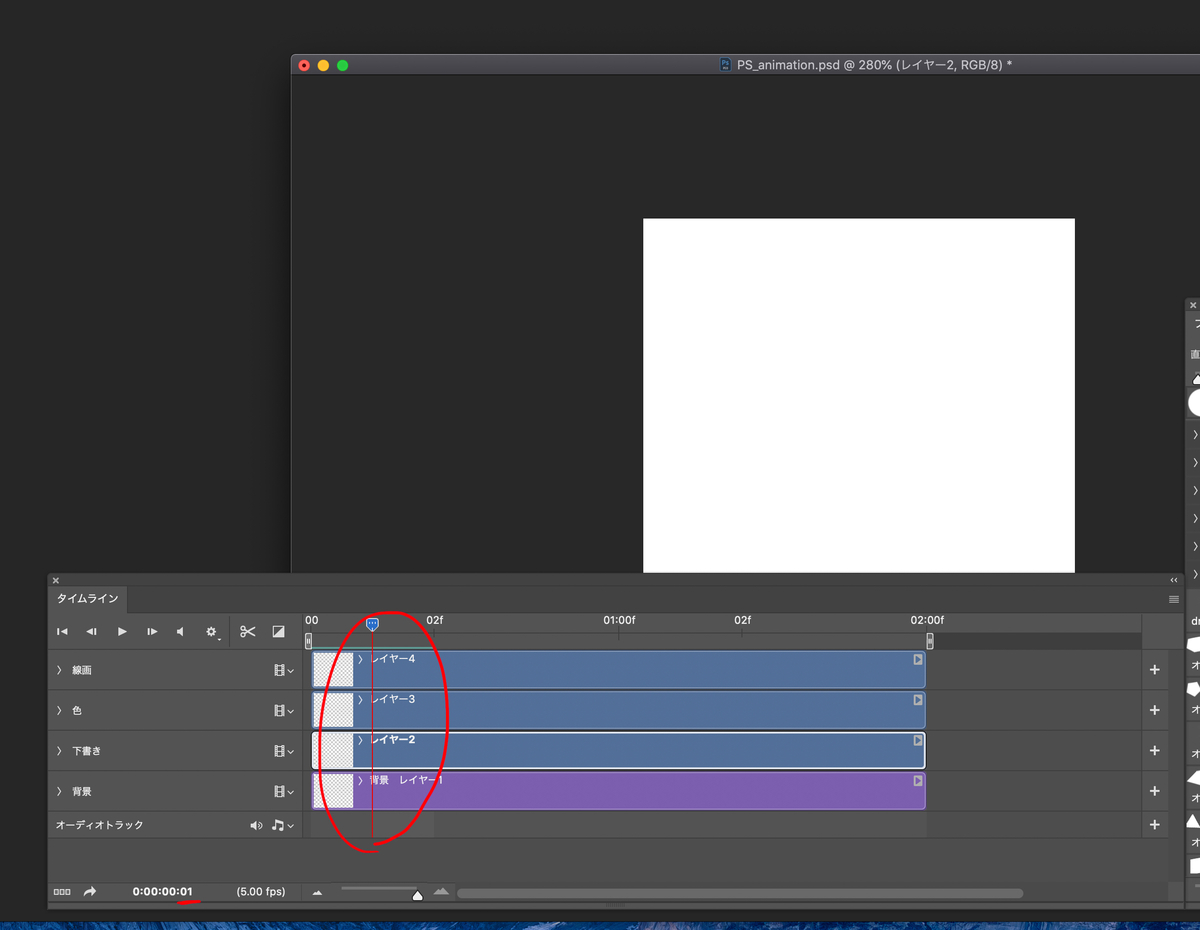Open motion options arrow on レイヤー2 clip
Viewport: 1200px width, 930px height.
(x=917, y=740)
